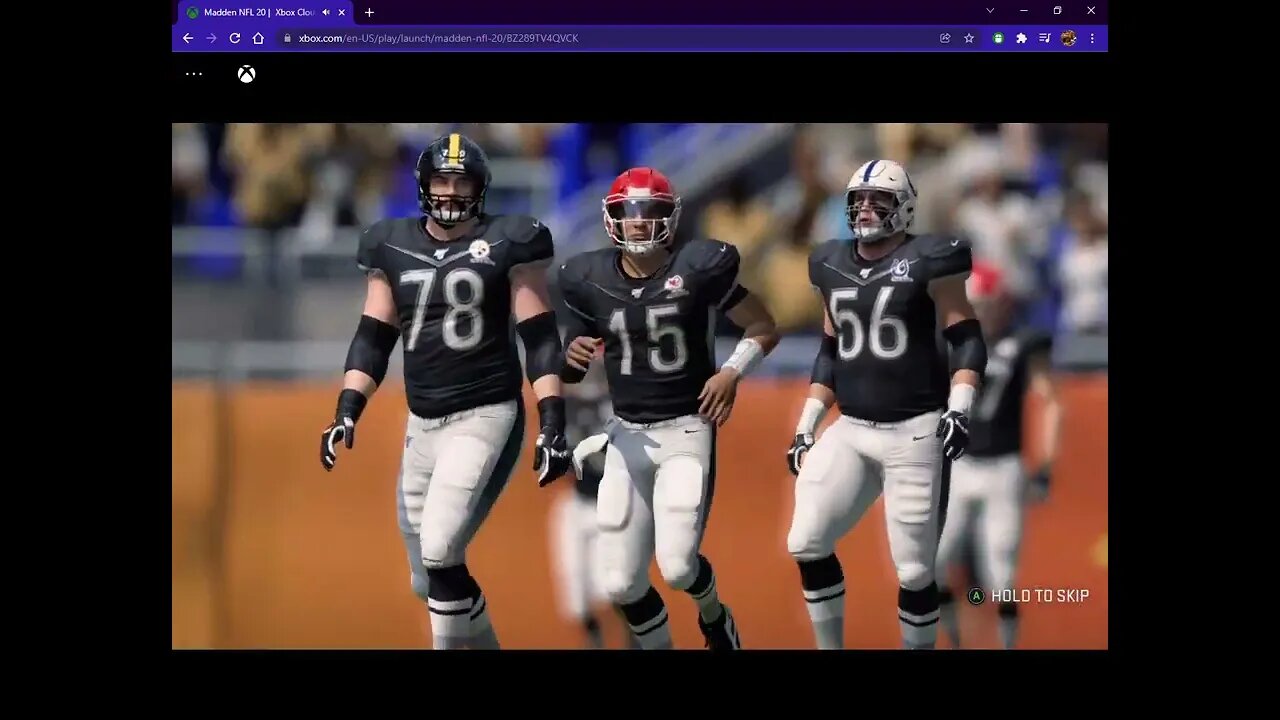Viewport: 1280px width, 720px height.
Task: Go back to the previous page
Action: (188, 38)
